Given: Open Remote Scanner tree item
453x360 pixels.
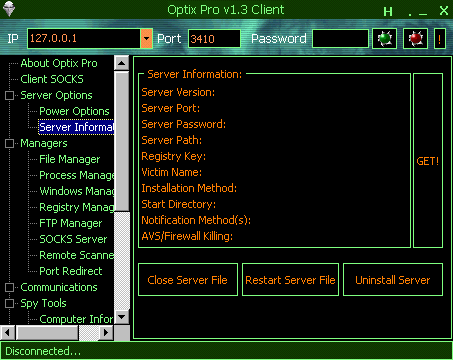Looking at the screenshot, I should click(77, 255).
